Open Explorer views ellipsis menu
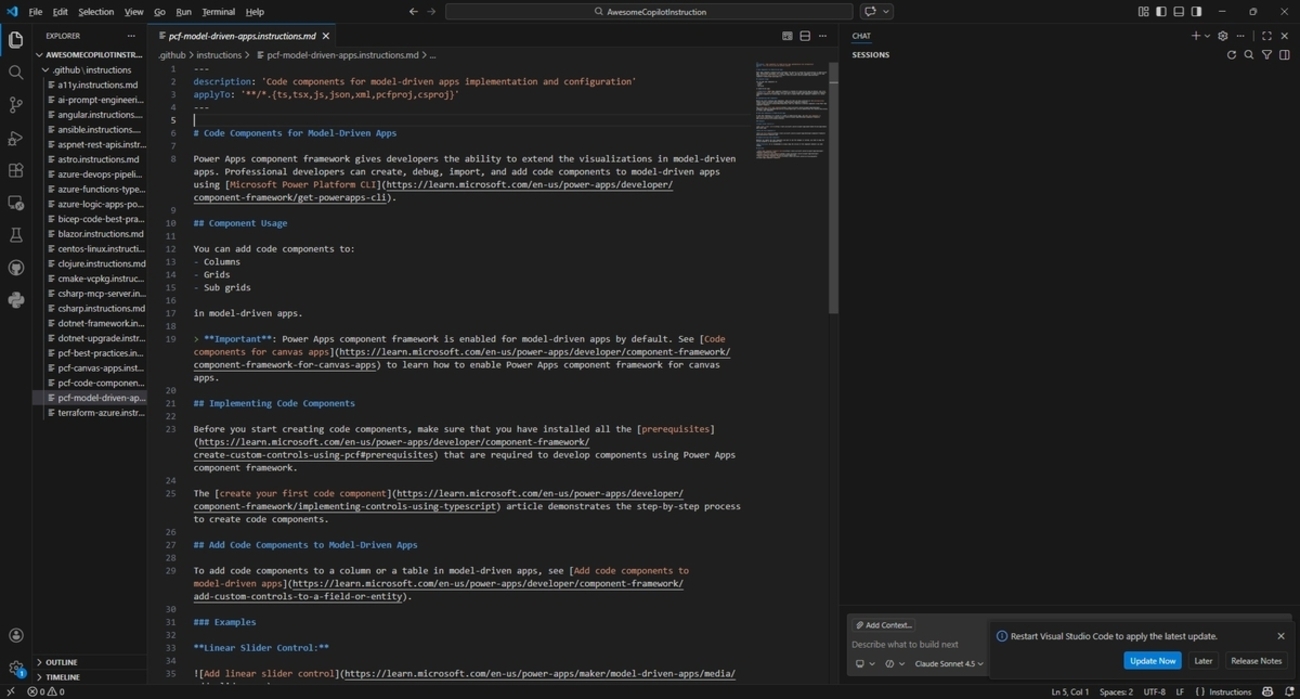Image resolution: width=1300 pixels, height=699 pixels. coord(131,36)
